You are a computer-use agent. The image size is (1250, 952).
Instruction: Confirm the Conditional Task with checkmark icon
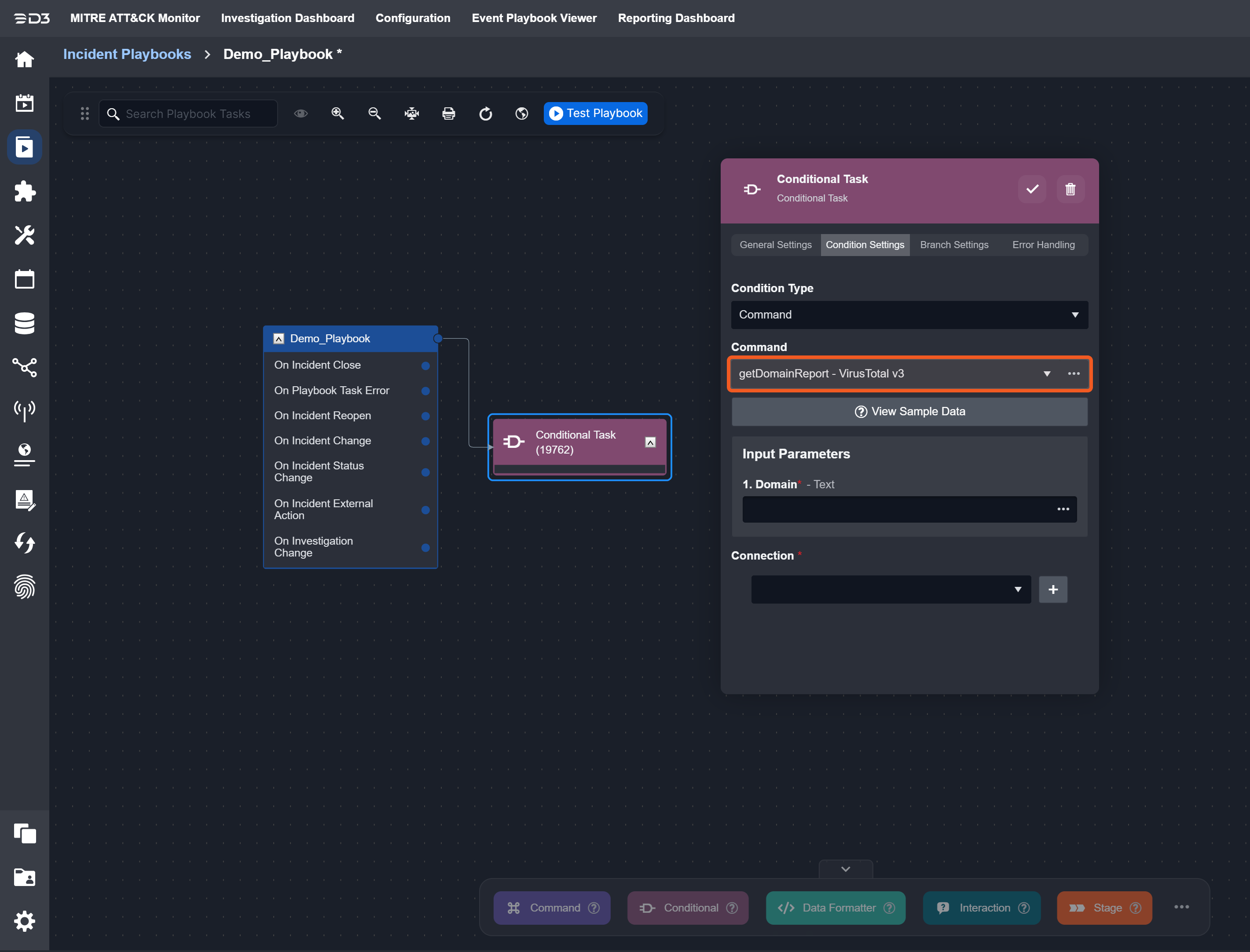tap(1032, 189)
